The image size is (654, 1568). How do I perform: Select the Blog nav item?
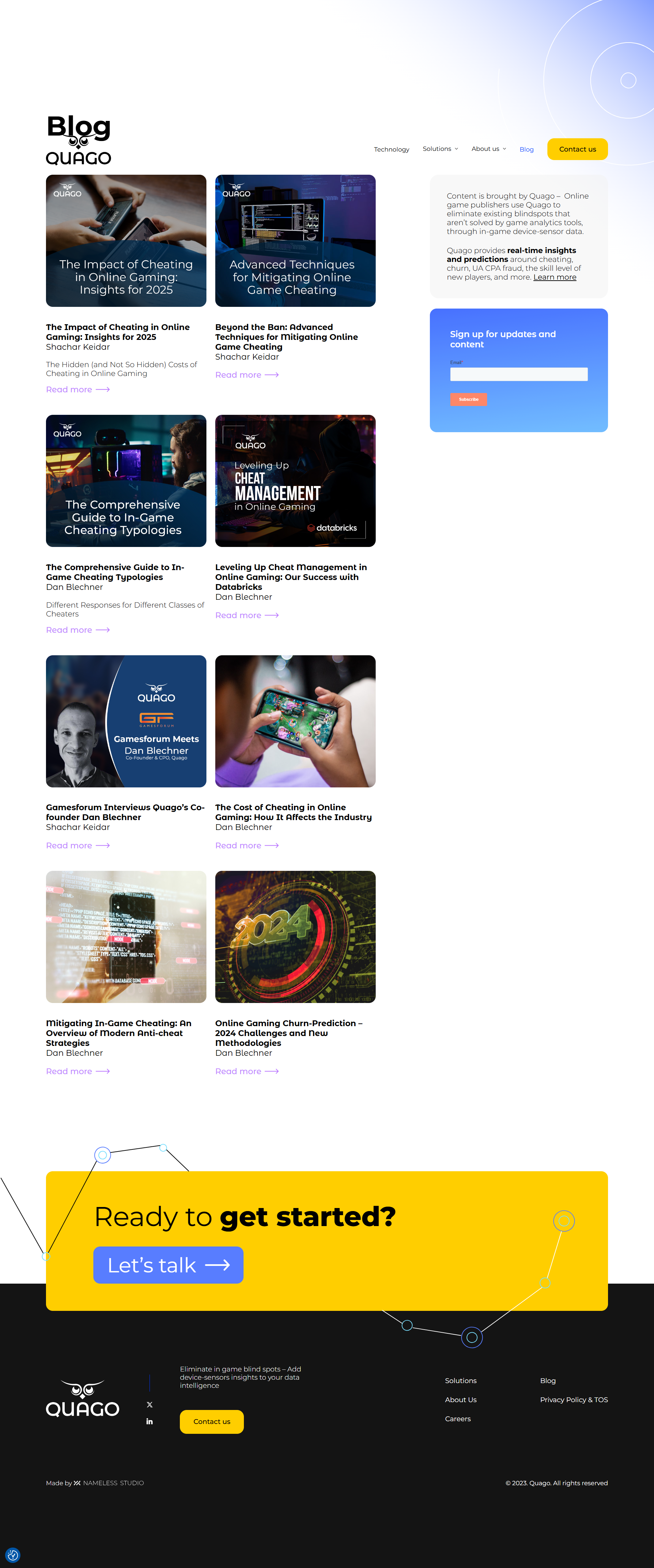pyautogui.click(x=527, y=149)
